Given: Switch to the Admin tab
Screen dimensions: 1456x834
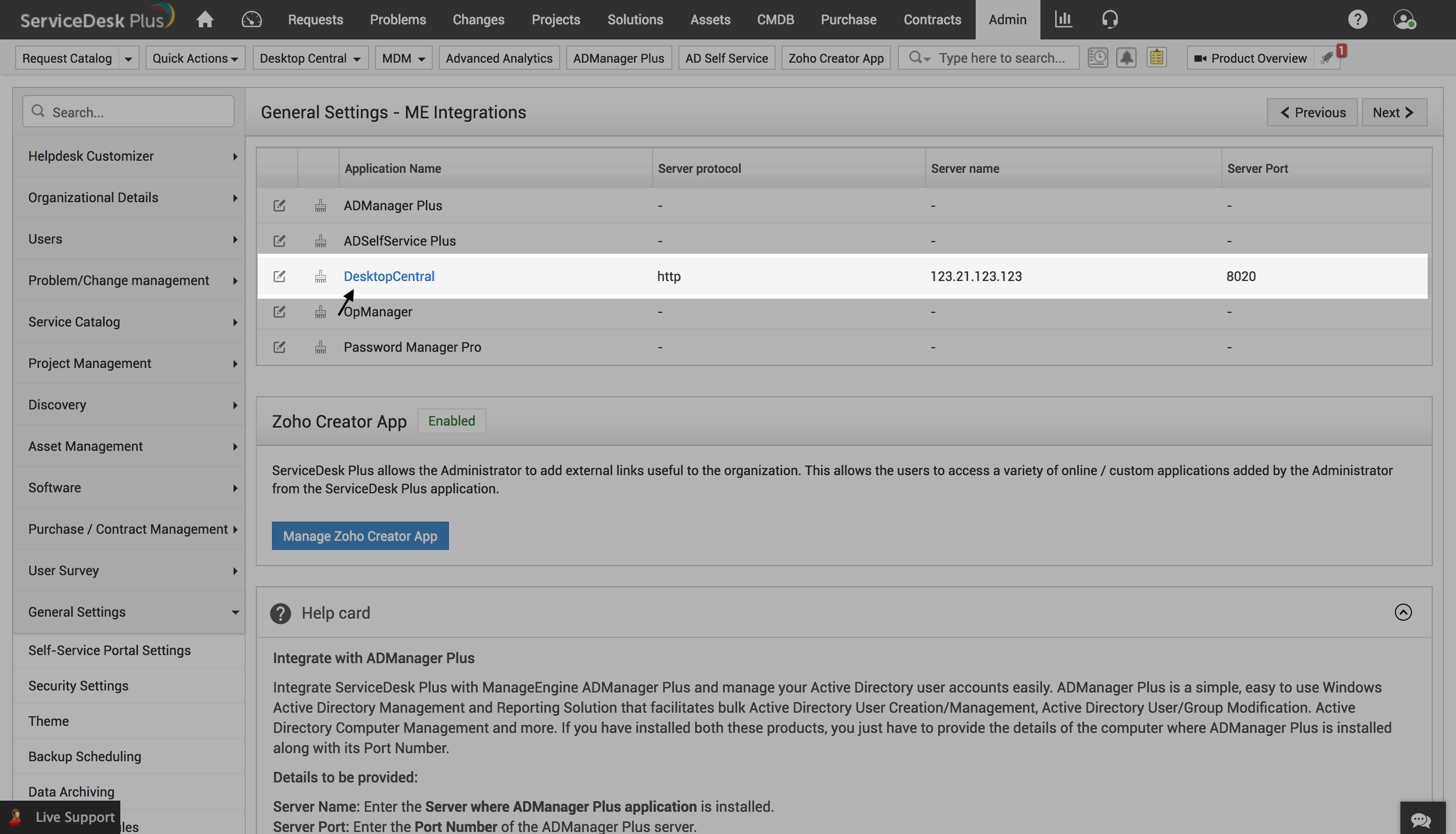Looking at the screenshot, I should (1007, 19).
